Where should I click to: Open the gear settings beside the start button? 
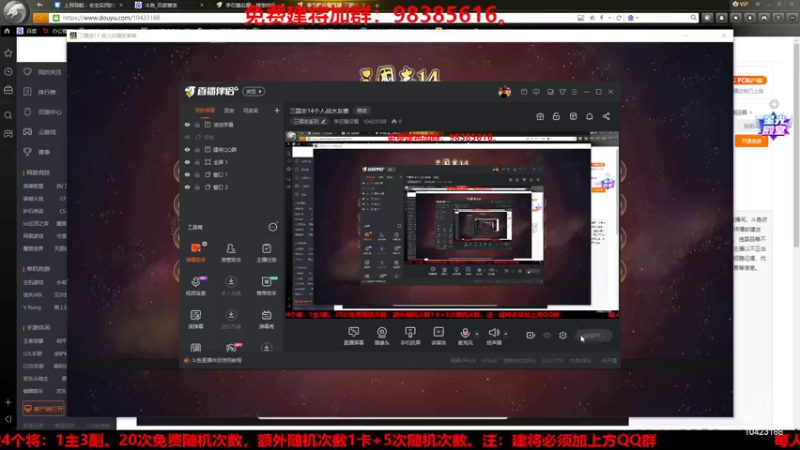coord(563,335)
